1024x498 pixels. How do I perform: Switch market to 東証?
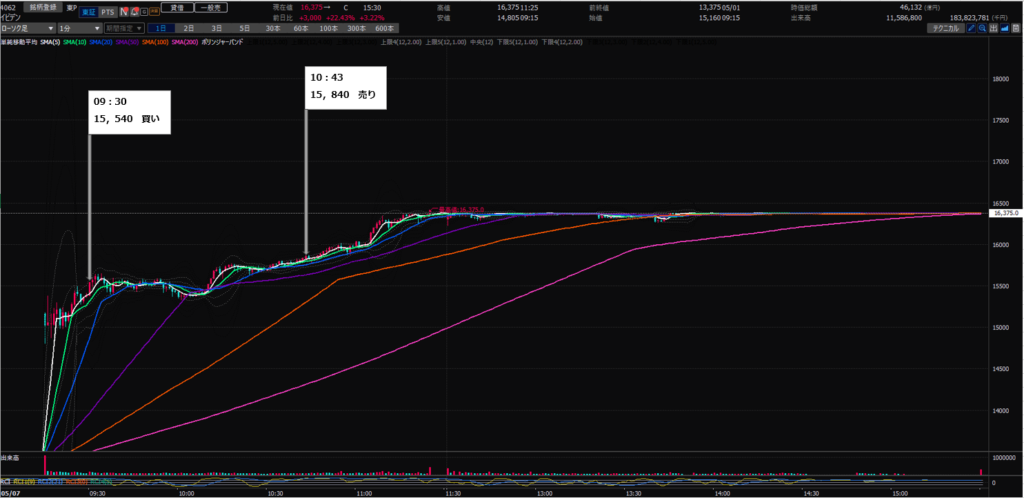[x=89, y=12]
